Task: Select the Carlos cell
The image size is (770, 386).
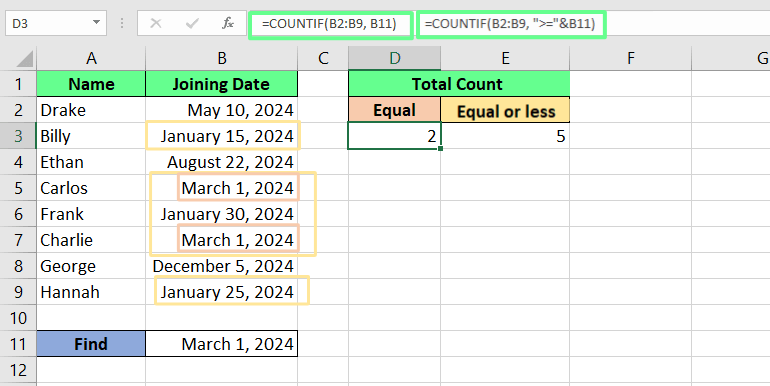Action: (91, 188)
